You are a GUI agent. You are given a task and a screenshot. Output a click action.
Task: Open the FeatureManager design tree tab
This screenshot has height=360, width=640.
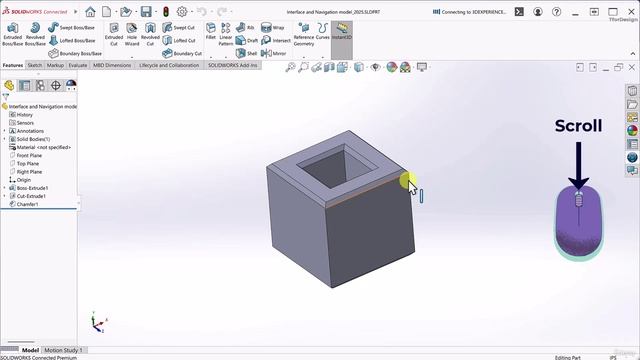coord(9,85)
